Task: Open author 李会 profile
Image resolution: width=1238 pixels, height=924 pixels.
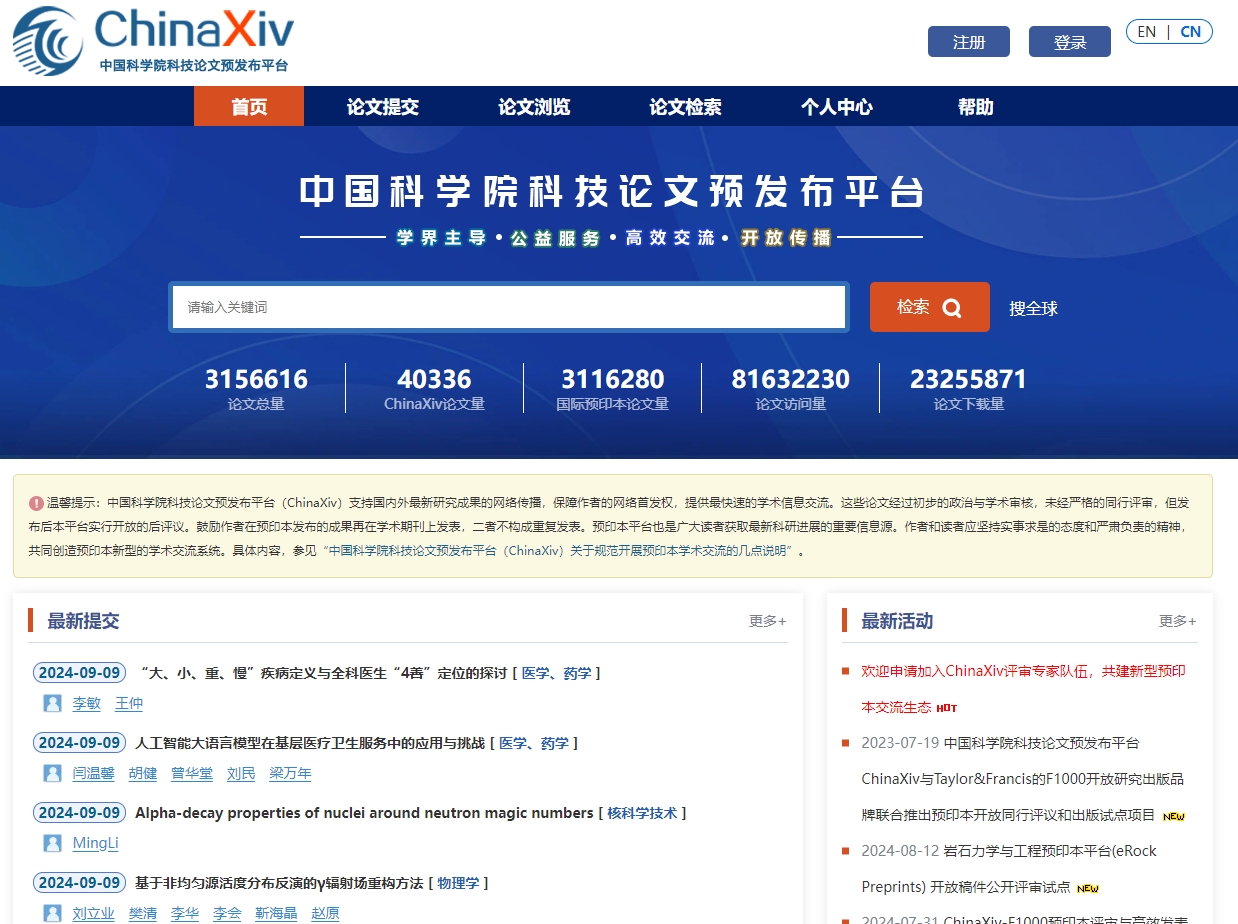Action: [x=227, y=914]
